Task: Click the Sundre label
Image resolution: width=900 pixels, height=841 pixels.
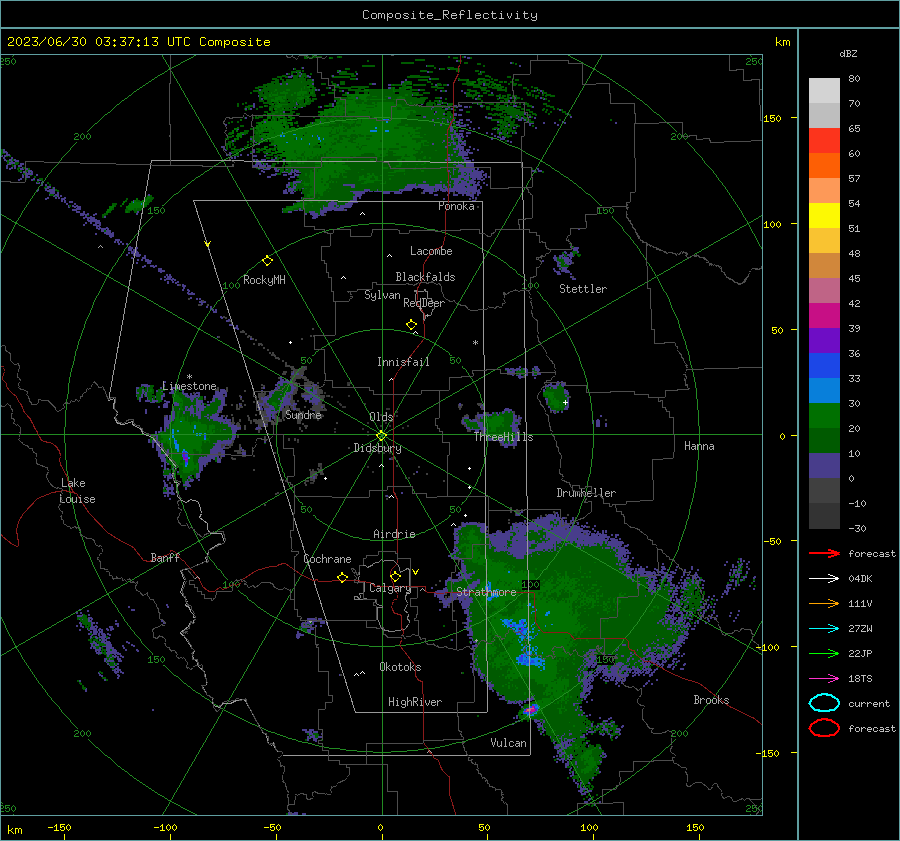Action: pos(303,414)
